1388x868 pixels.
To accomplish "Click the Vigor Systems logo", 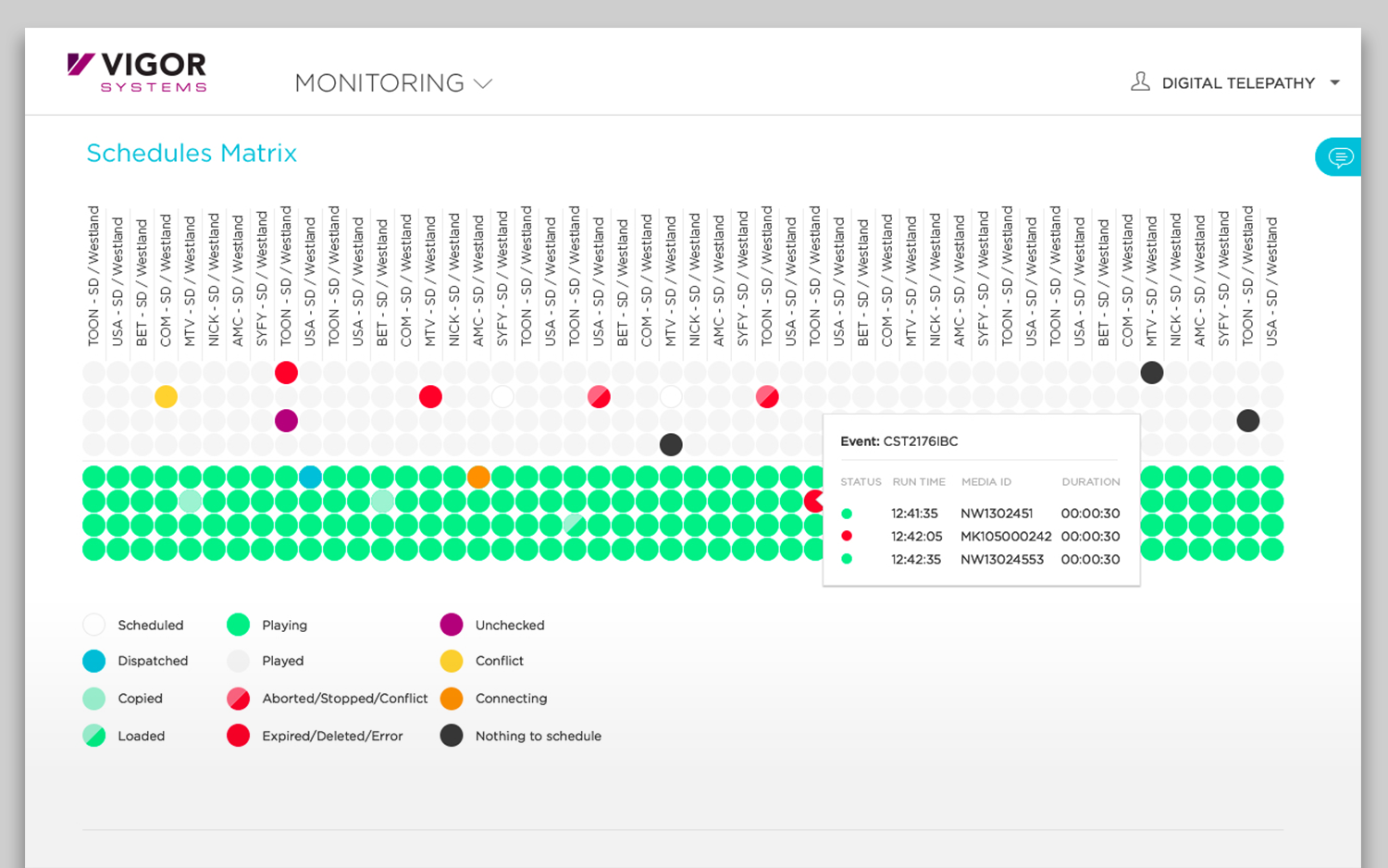I will (137, 72).
